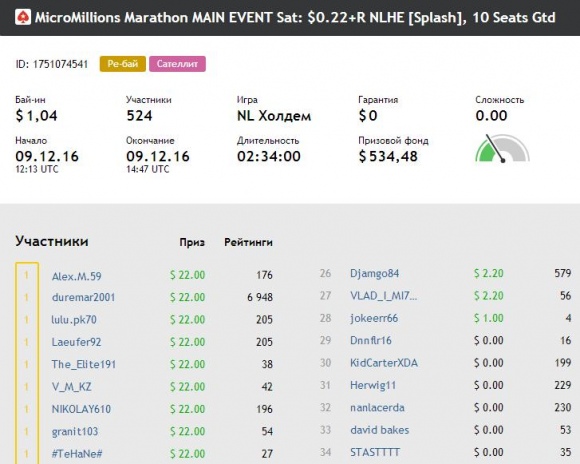Open player jokeerr66 profile
The height and width of the screenshot is (464, 580).
click(x=374, y=318)
